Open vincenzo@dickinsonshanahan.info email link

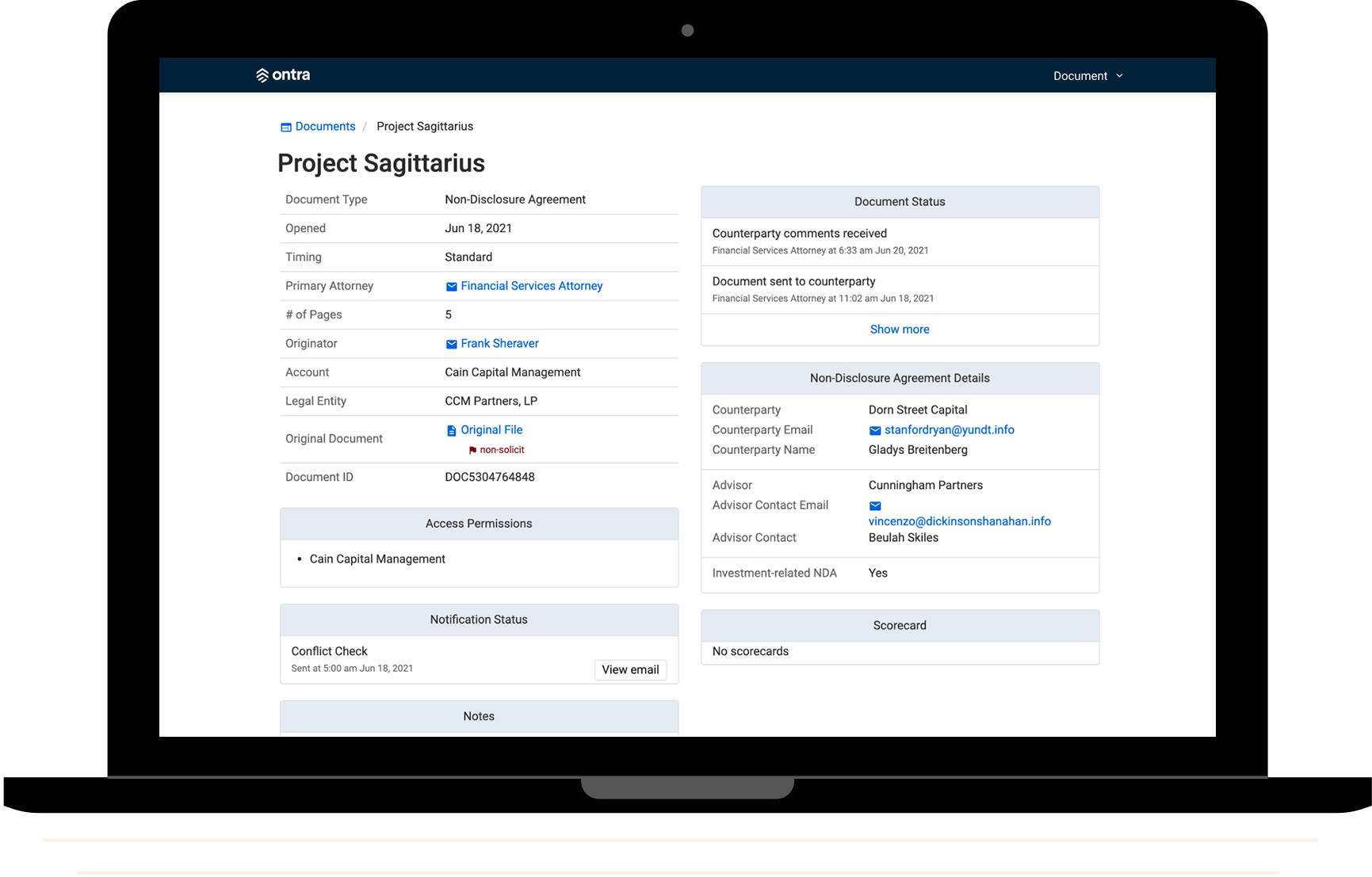pyautogui.click(x=959, y=521)
